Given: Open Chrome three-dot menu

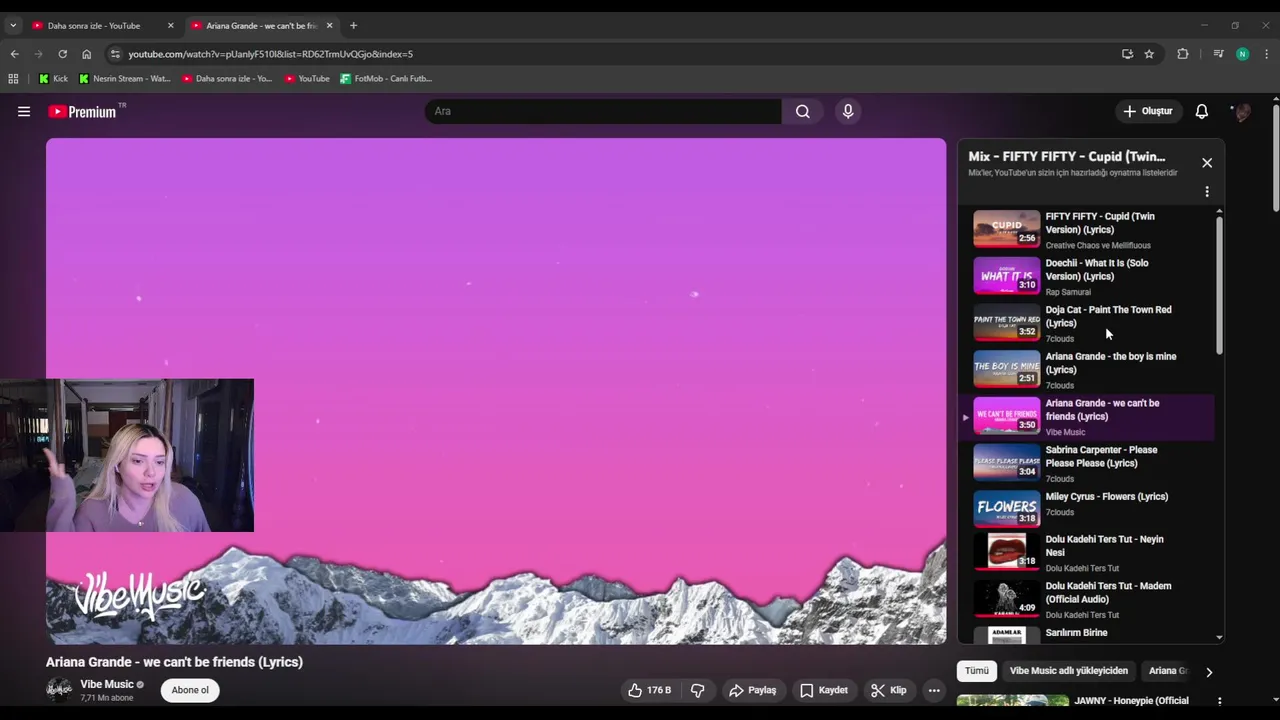Looking at the screenshot, I should (1266, 54).
